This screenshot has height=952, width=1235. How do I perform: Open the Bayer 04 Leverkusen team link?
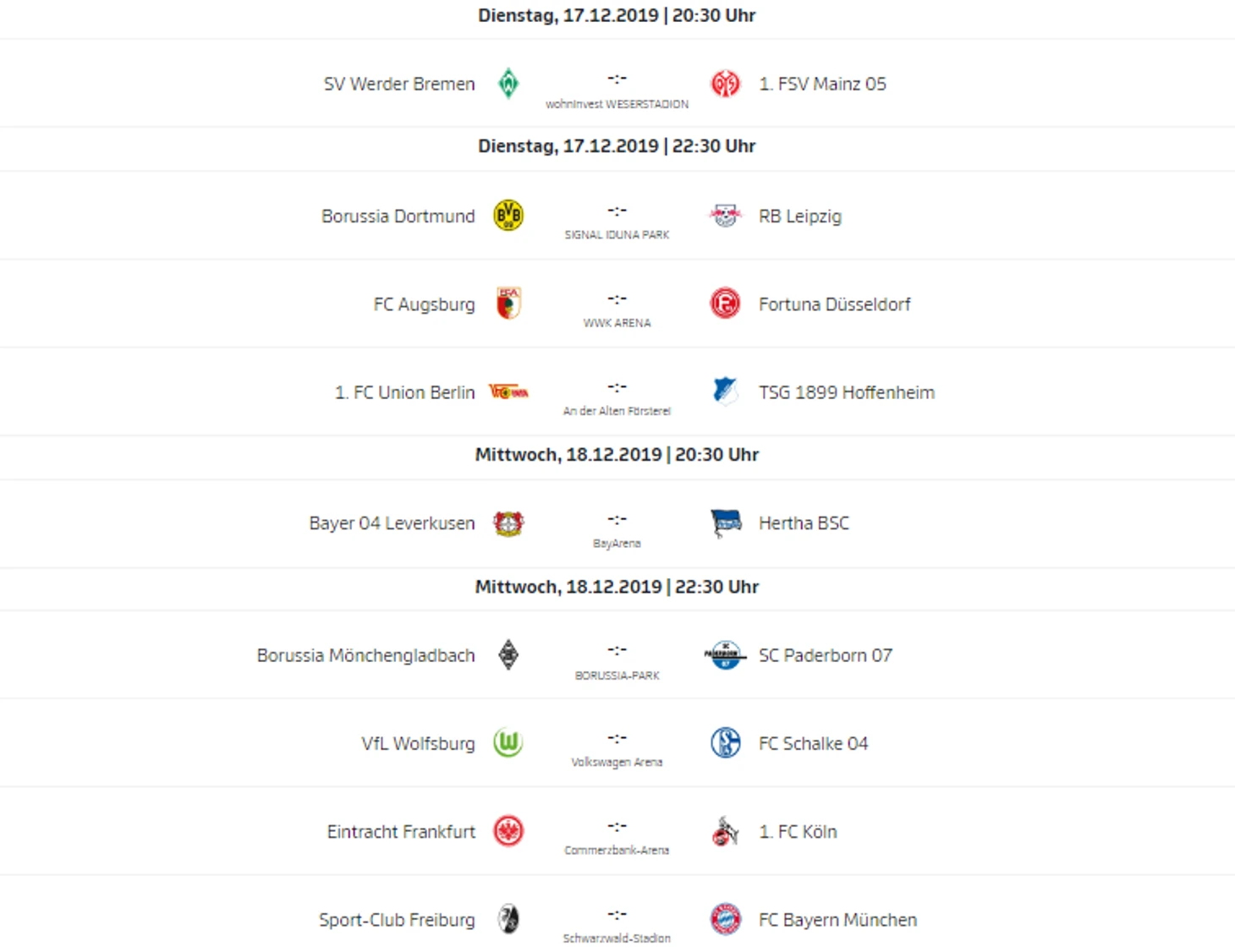tap(392, 523)
